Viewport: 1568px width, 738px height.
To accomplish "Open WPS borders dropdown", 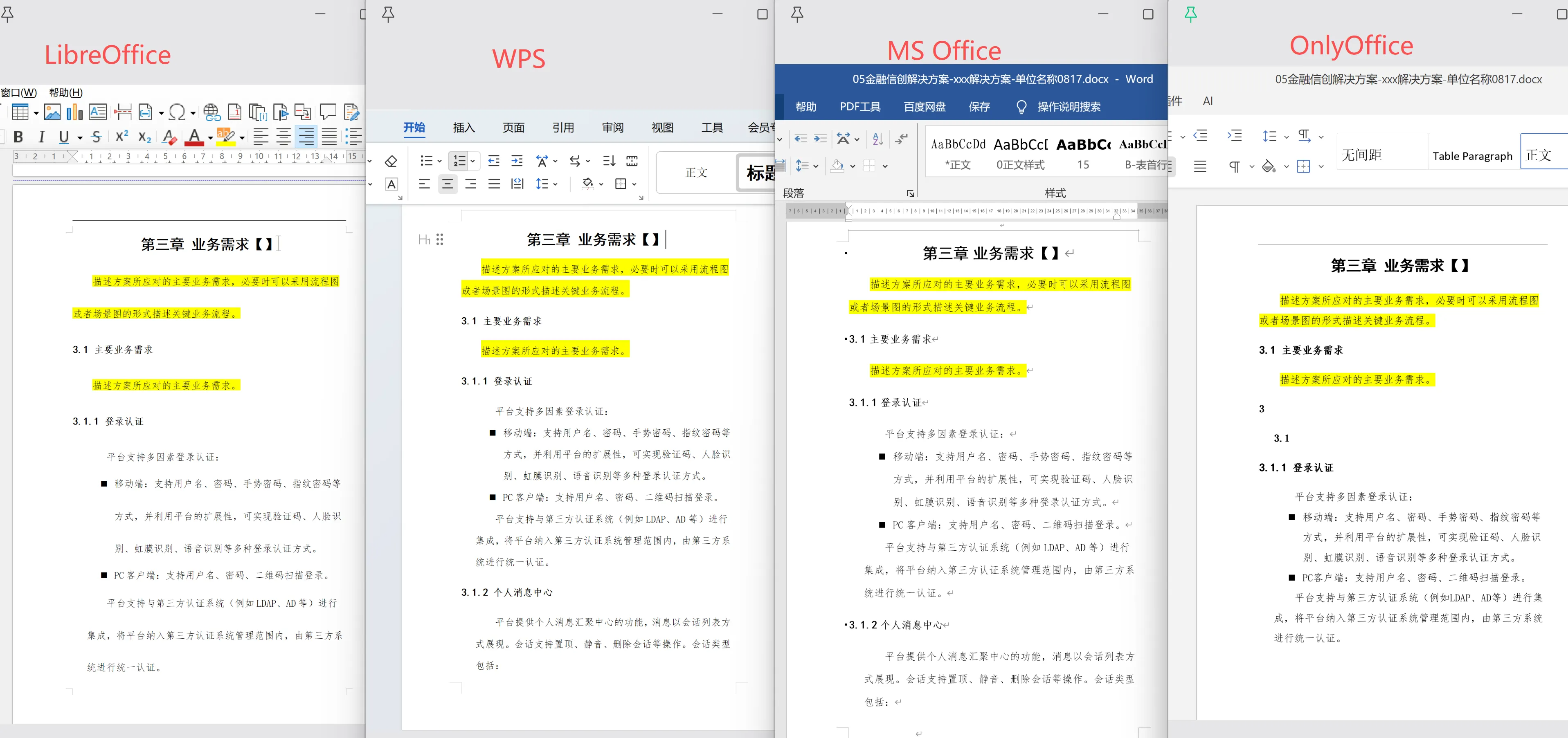I will coord(634,184).
